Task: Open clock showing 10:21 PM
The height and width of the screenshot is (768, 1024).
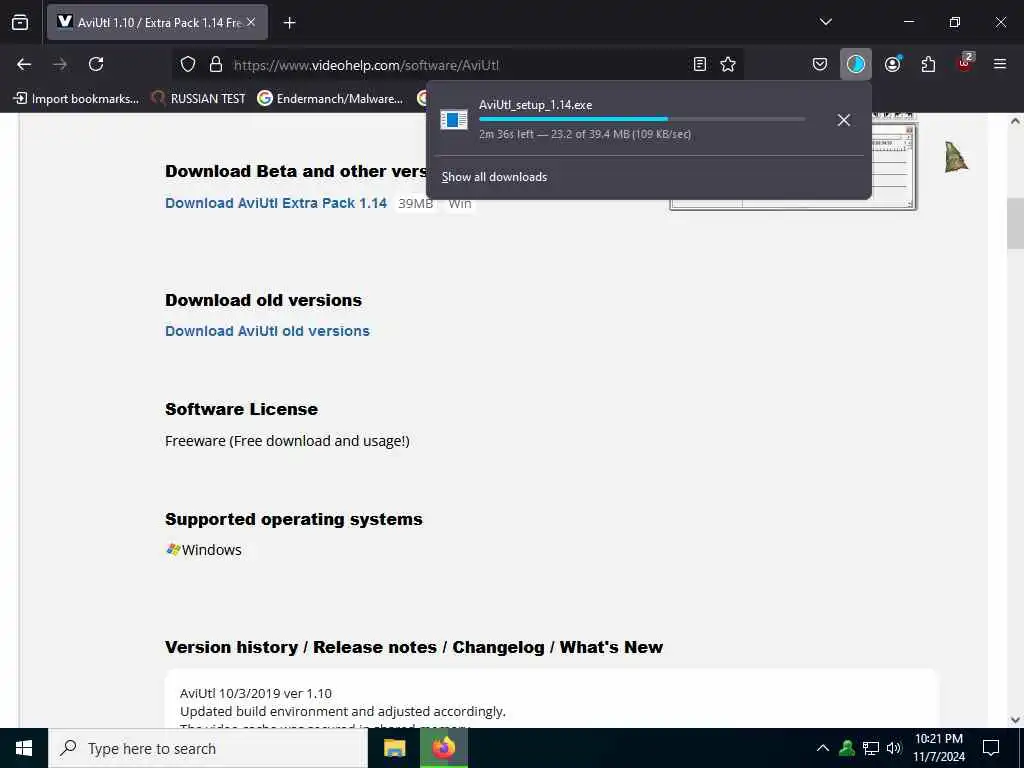Action: 939,748
